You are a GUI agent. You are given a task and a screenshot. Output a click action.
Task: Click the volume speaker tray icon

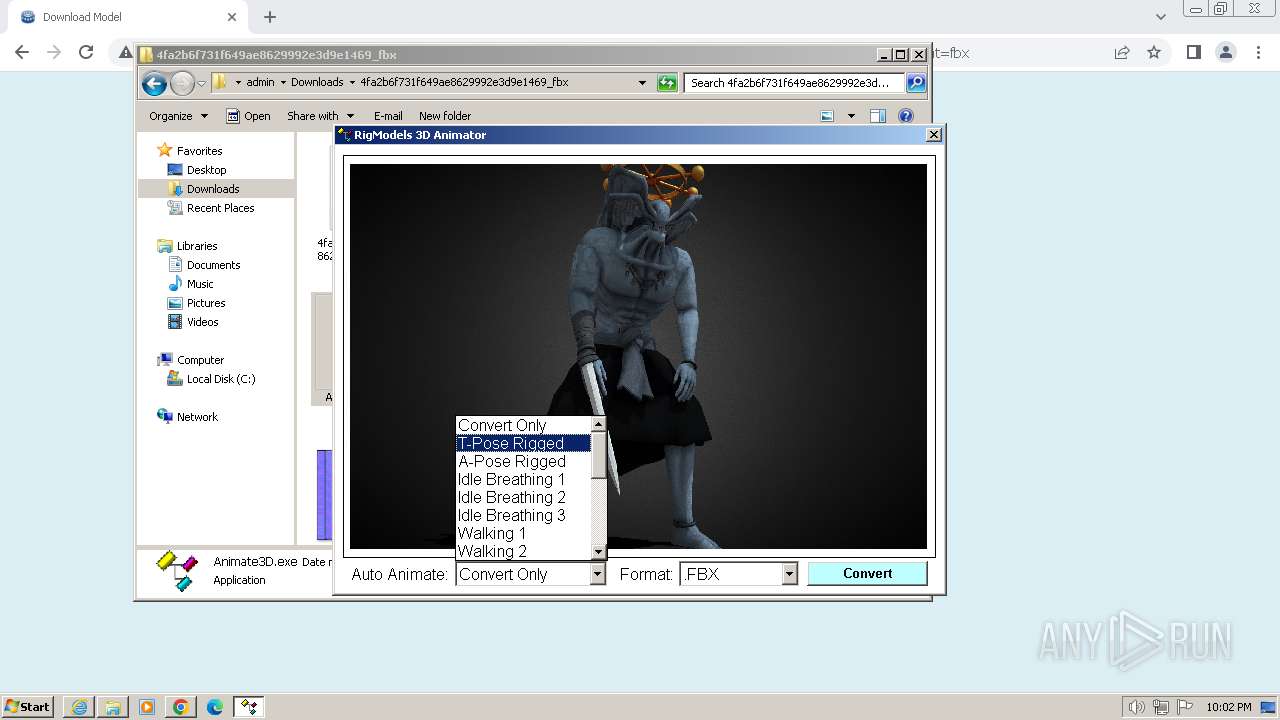click(x=1137, y=707)
